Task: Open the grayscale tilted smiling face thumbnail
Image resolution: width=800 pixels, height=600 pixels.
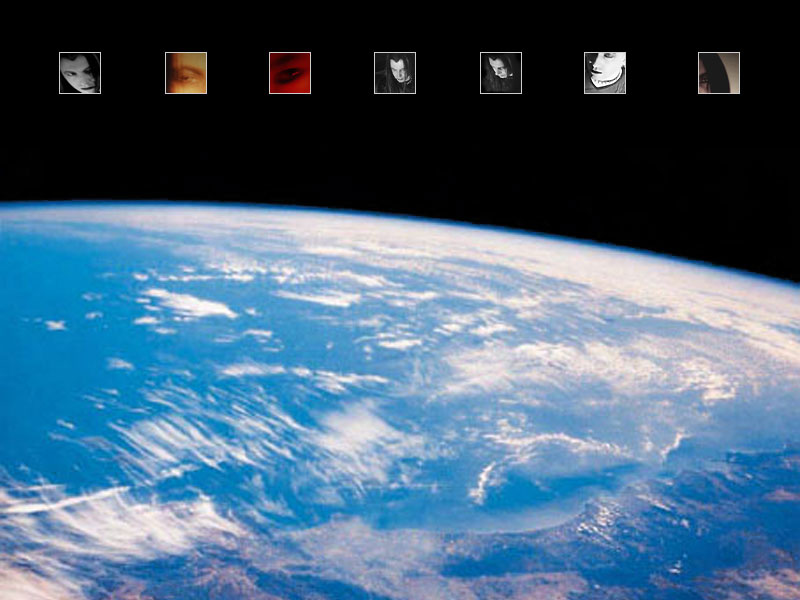Action: pos(80,73)
